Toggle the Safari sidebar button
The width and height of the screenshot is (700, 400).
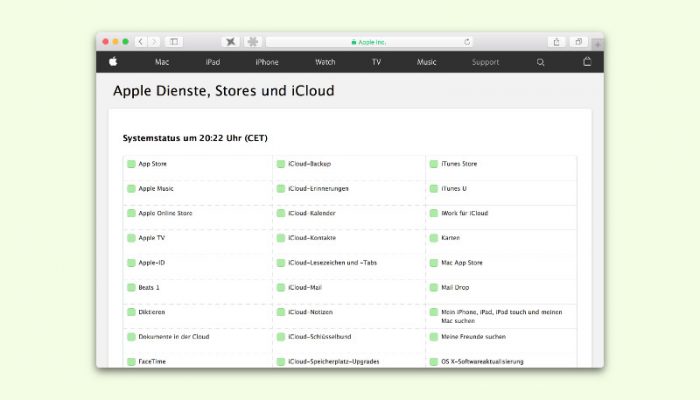coord(174,42)
